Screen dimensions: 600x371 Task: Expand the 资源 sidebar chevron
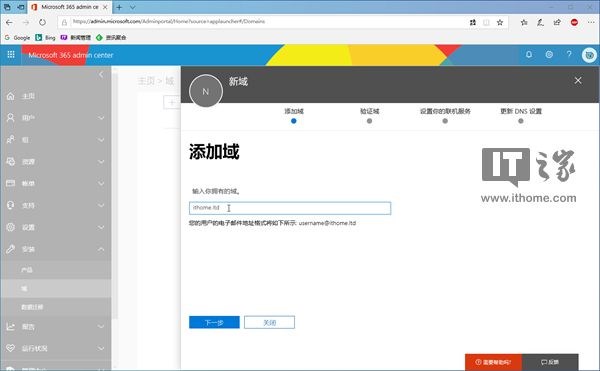point(101,162)
